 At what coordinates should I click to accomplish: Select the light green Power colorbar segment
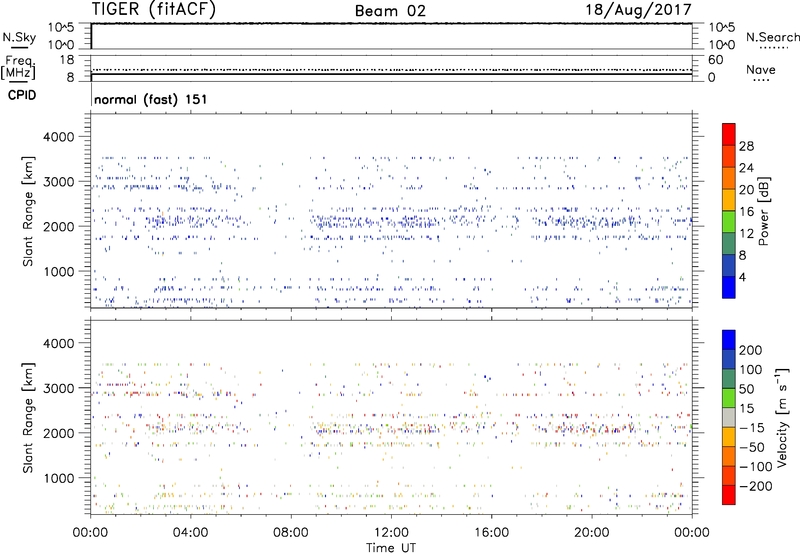point(729,222)
